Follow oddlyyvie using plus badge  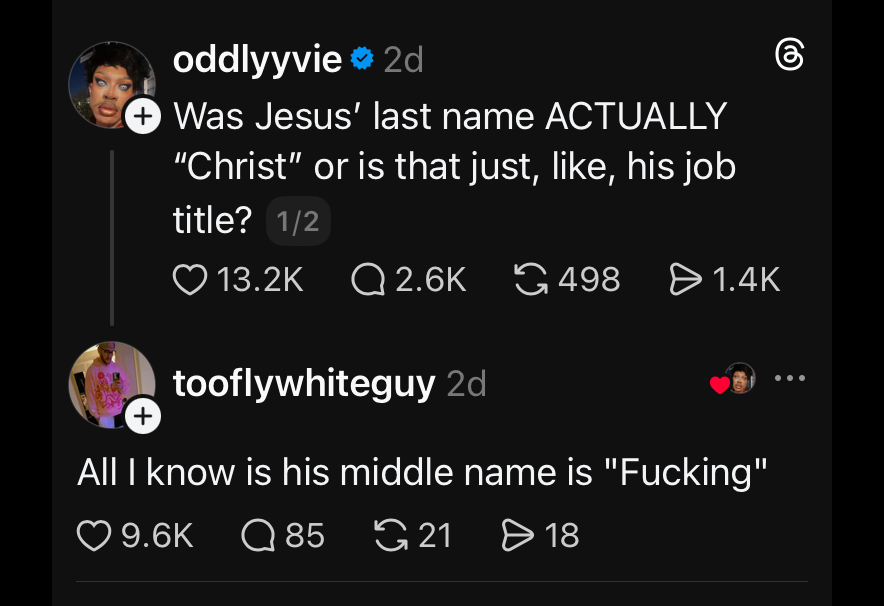click(x=142, y=116)
